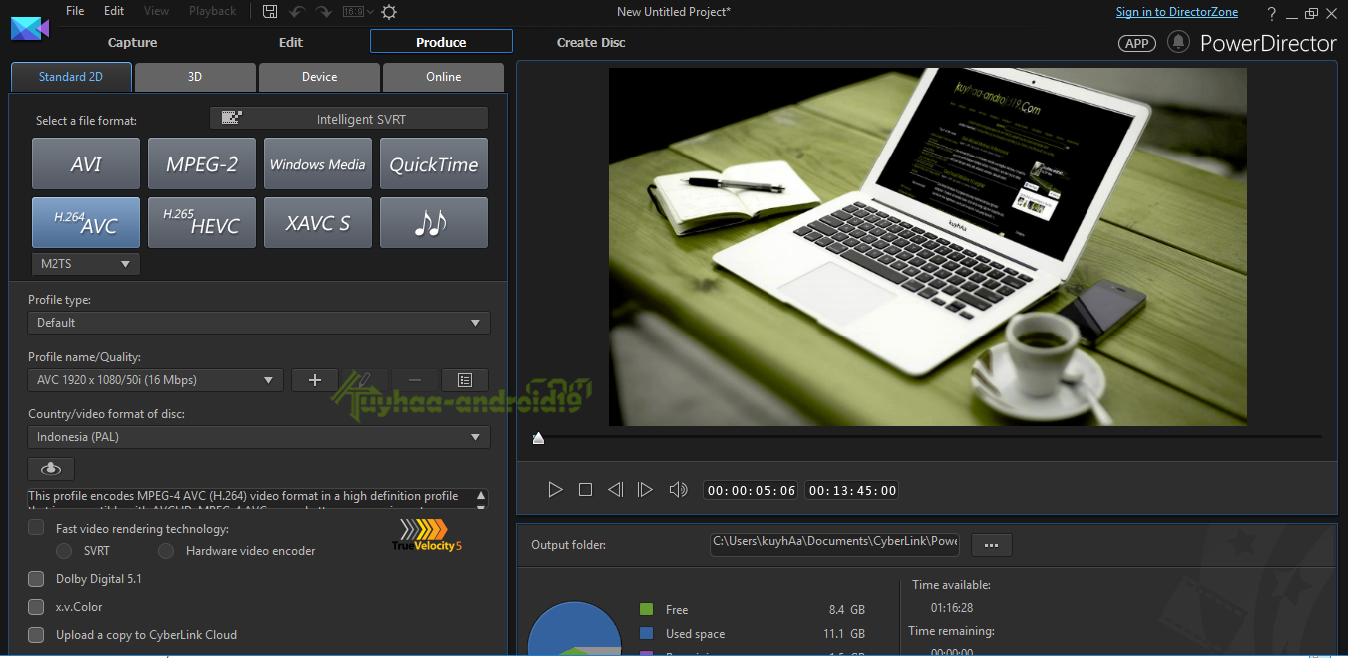Open the 16:9 aspect ratio selector
1348x658 pixels.
pos(358,12)
